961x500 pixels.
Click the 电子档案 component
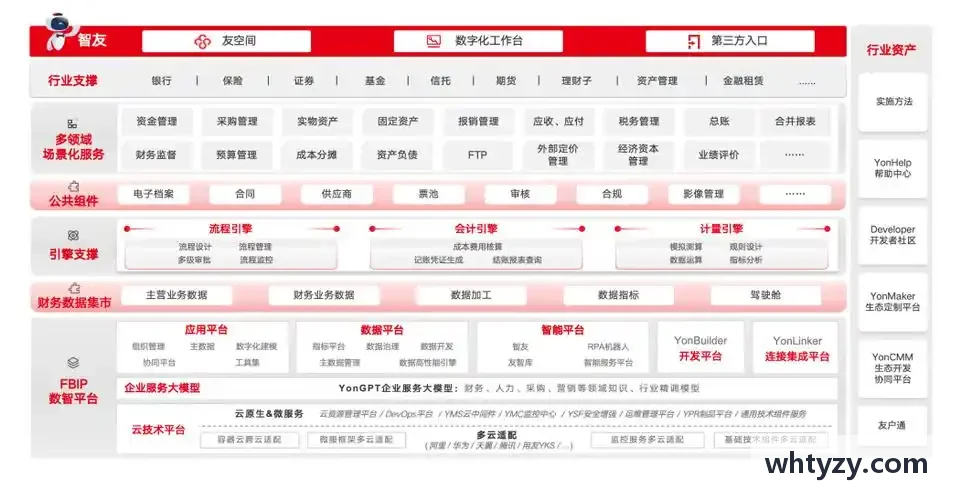pos(153,194)
